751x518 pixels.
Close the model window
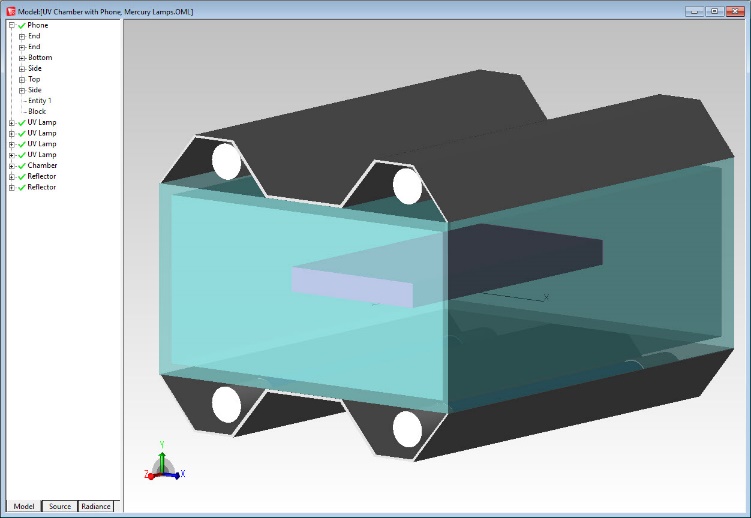pyautogui.click(x=735, y=11)
